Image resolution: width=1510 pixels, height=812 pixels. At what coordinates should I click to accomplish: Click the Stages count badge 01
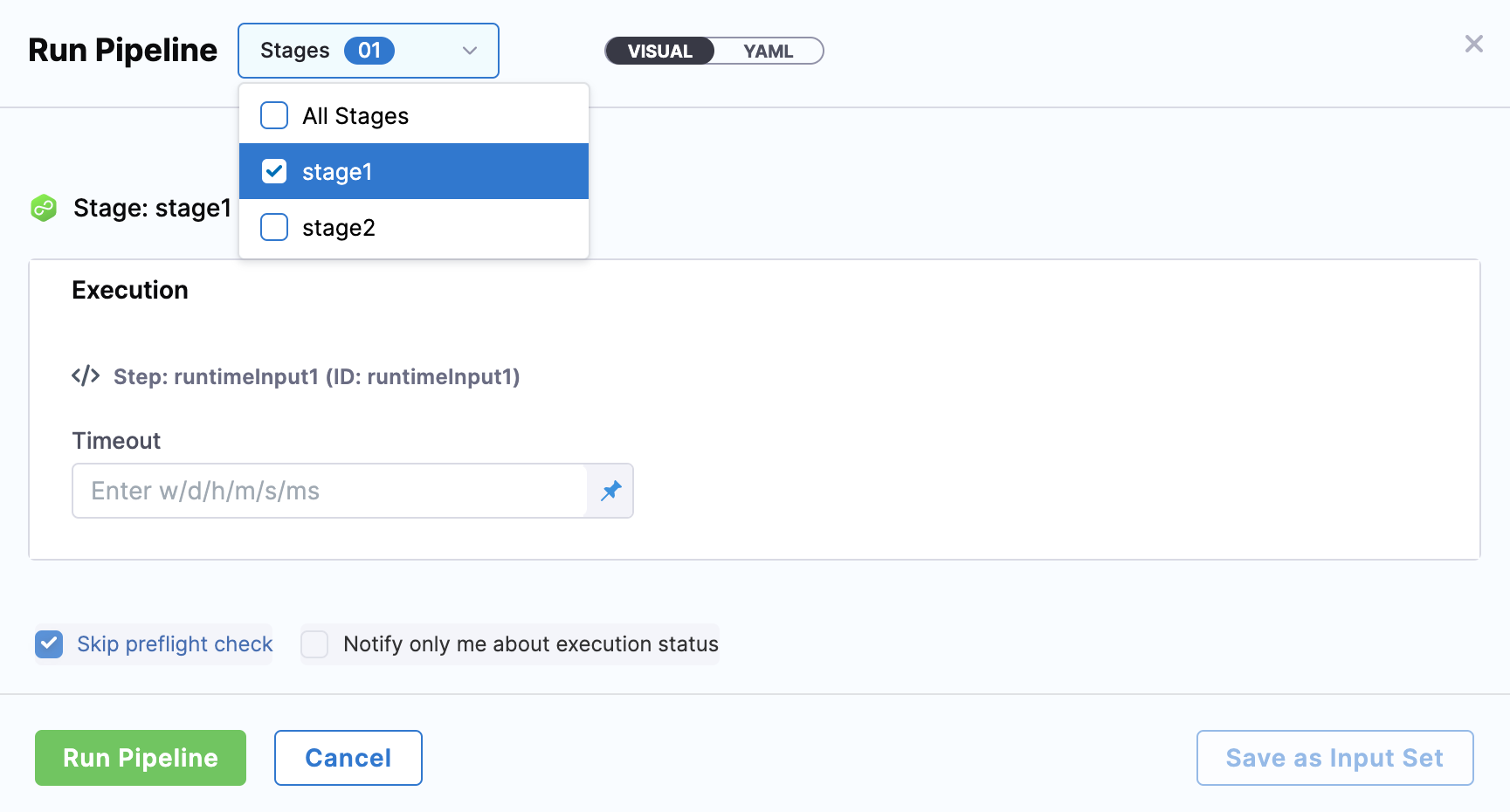[369, 51]
